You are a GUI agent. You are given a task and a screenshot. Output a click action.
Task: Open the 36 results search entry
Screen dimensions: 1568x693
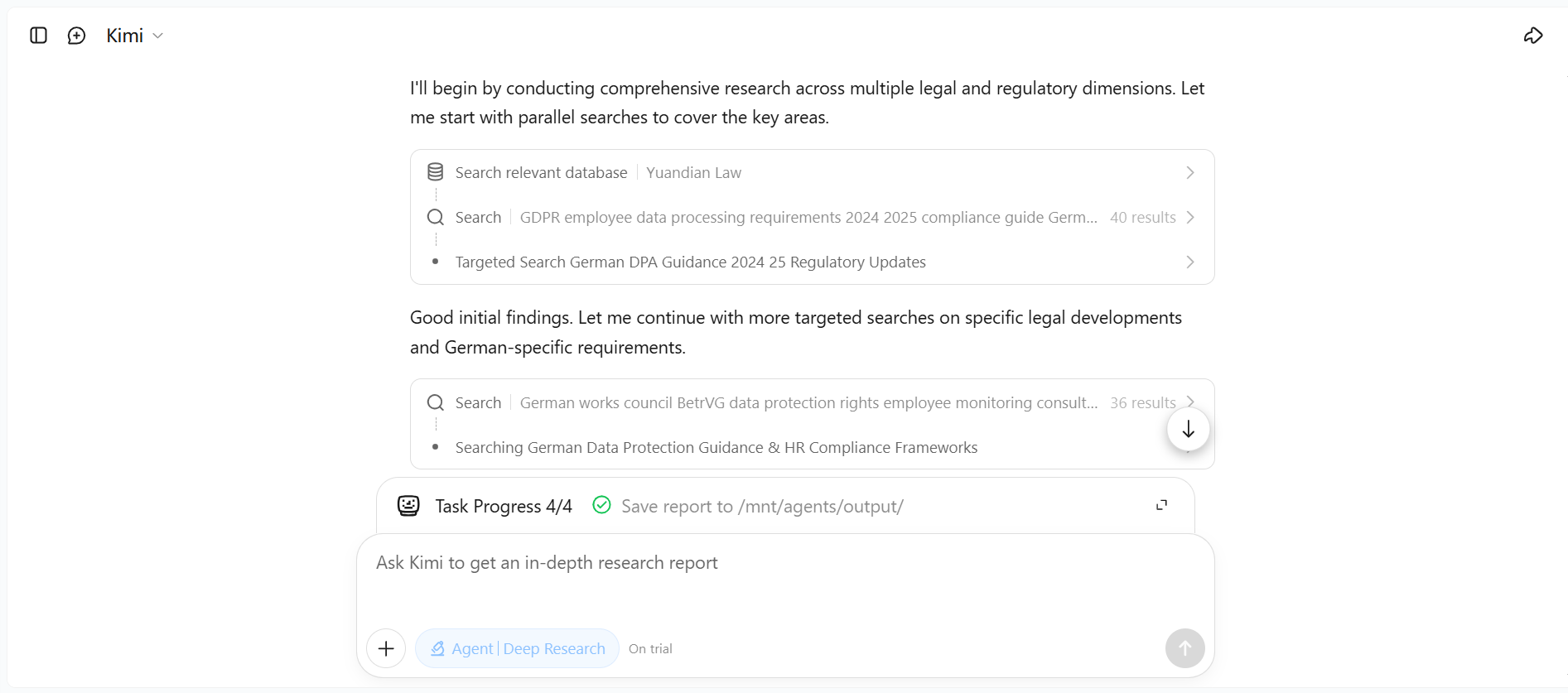pyautogui.click(x=812, y=402)
